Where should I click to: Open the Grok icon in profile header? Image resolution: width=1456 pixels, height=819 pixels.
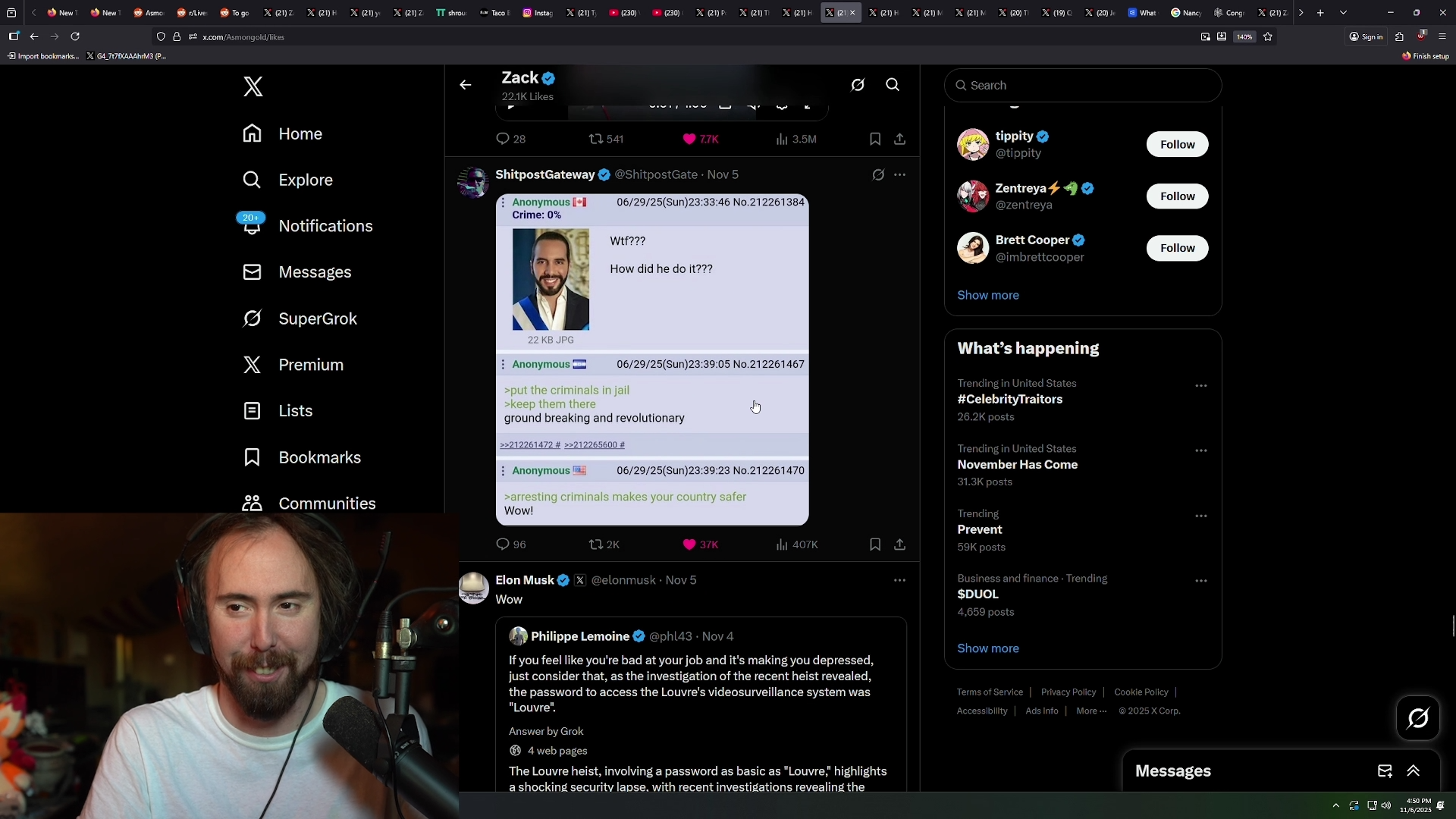point(858,85)
